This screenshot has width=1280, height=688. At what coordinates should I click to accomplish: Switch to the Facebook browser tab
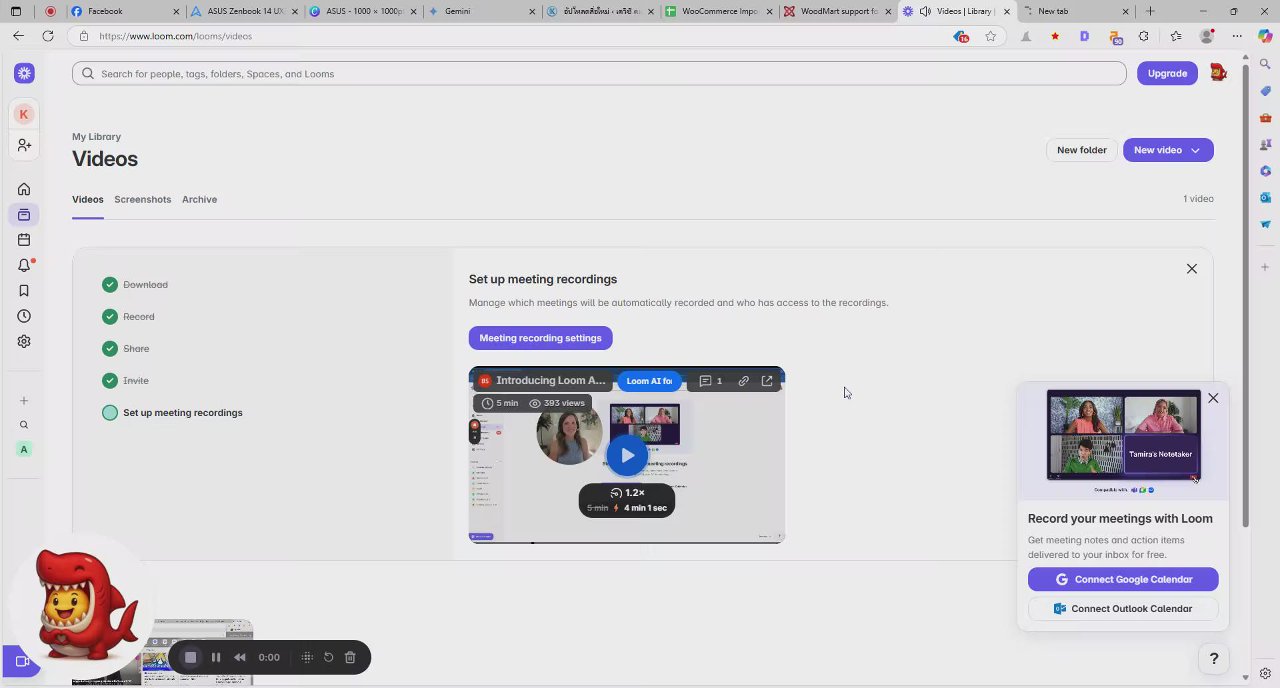pyautogui.click(x=125, y=11)
